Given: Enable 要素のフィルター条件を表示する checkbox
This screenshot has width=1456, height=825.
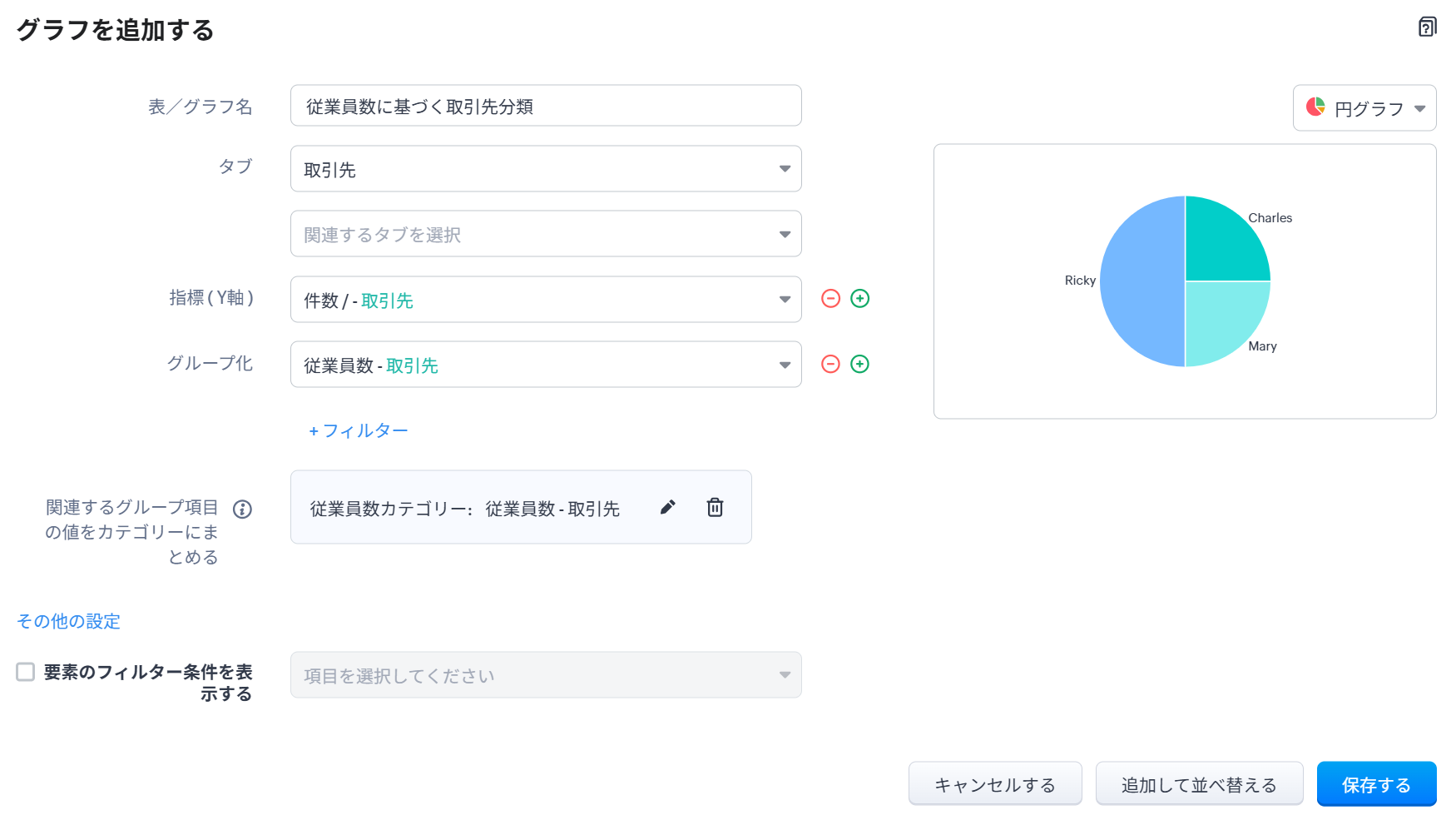Looking at the screenshot, I should (x=26, y=672).
